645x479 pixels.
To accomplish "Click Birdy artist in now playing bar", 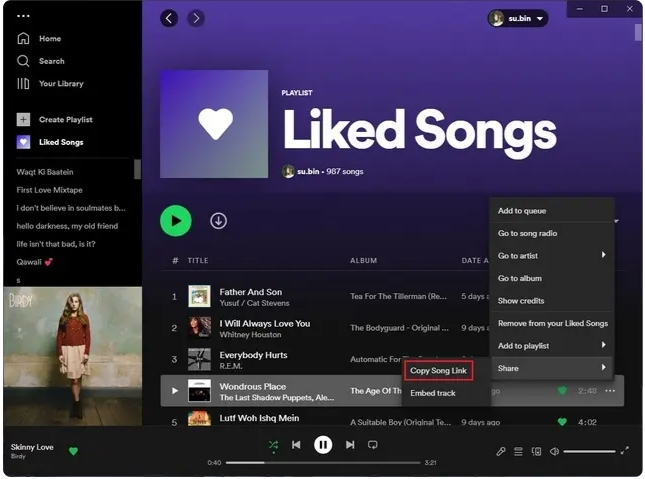I will (18, 456).
